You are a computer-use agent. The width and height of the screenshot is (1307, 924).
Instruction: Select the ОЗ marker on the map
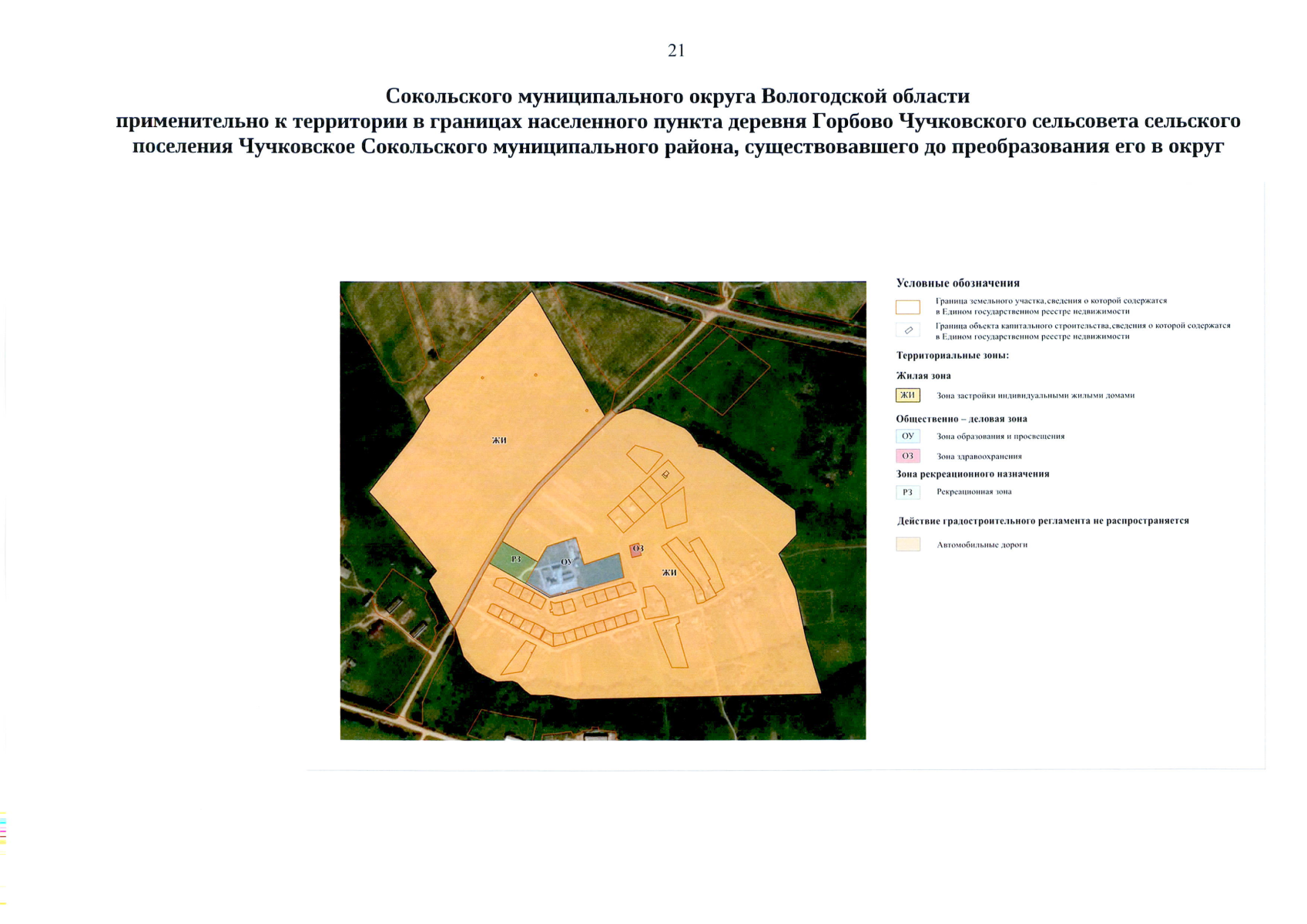[638, 549]
